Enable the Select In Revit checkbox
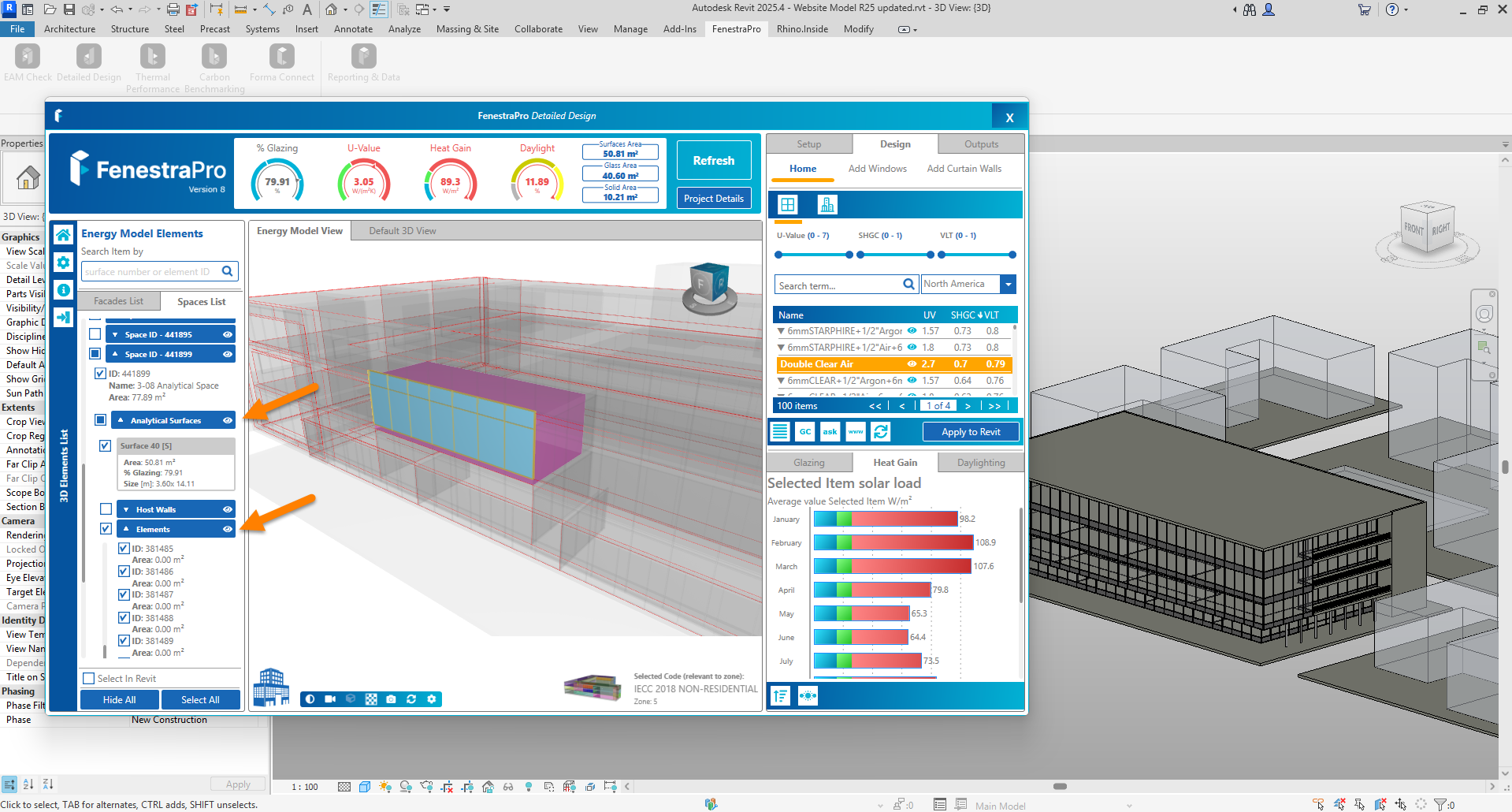The height and width of the screenshot is (812, 1512). coord(89,678)
